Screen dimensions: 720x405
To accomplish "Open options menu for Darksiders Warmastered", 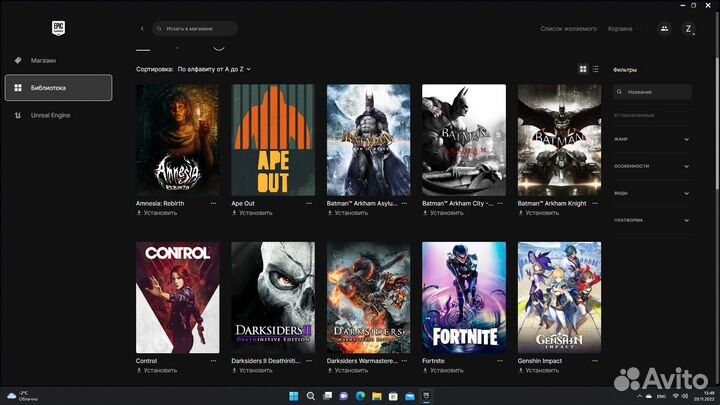I will click(404, 361).
